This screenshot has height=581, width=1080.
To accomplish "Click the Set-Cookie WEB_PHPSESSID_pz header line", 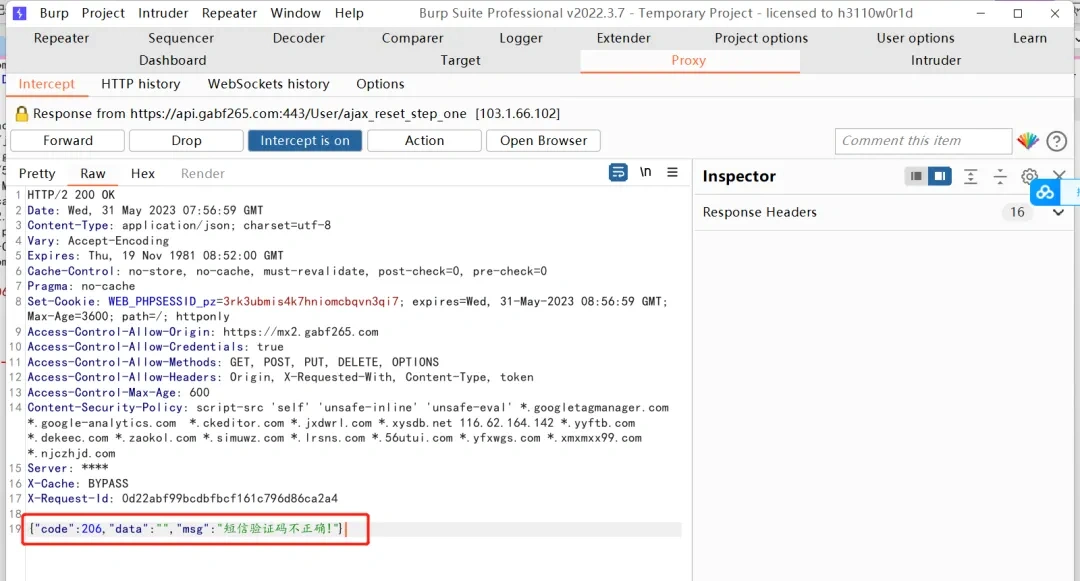I will 347,308.
